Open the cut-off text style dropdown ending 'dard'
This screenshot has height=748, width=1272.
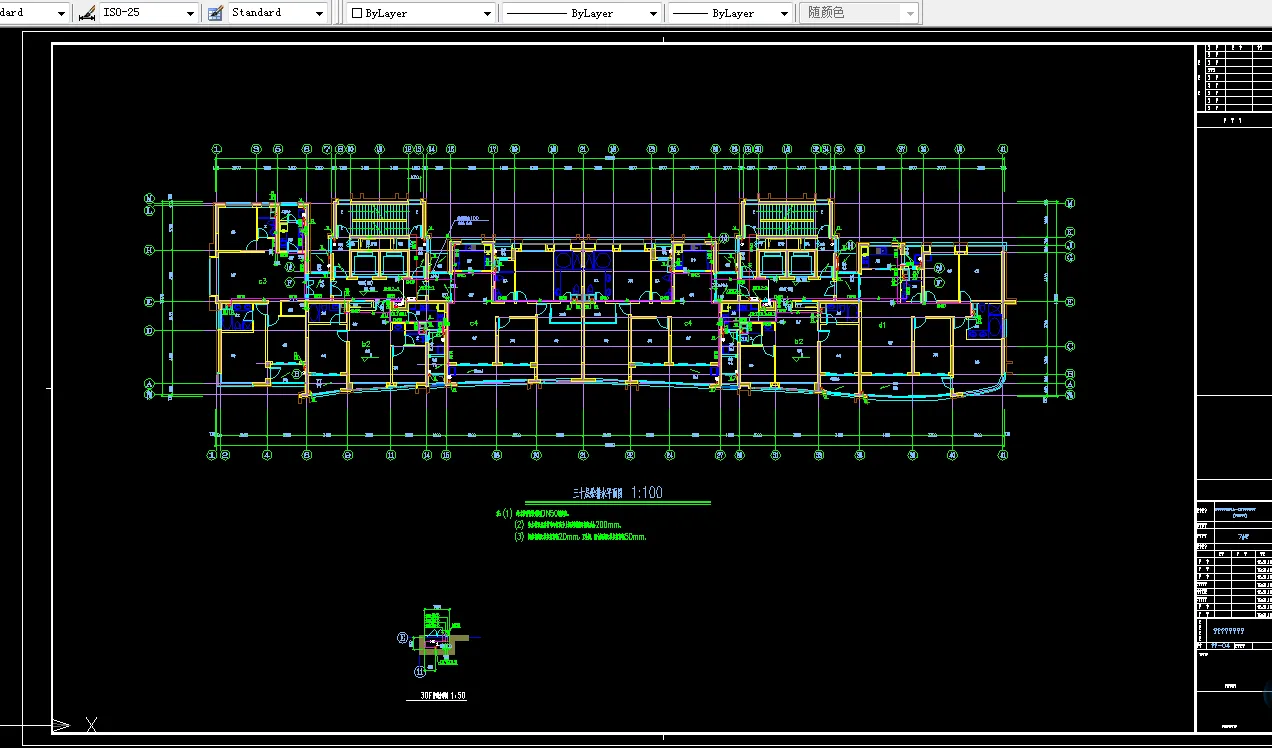pyautogui.click(x=34, y=13)
